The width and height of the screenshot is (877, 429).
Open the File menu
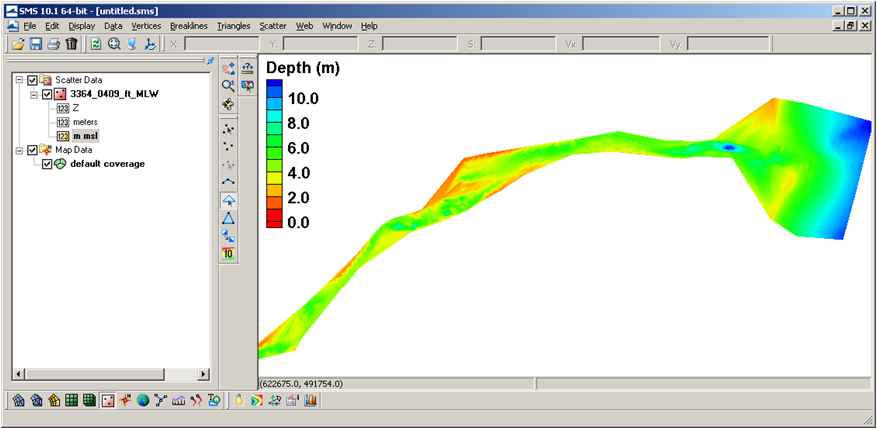[30, 26]
